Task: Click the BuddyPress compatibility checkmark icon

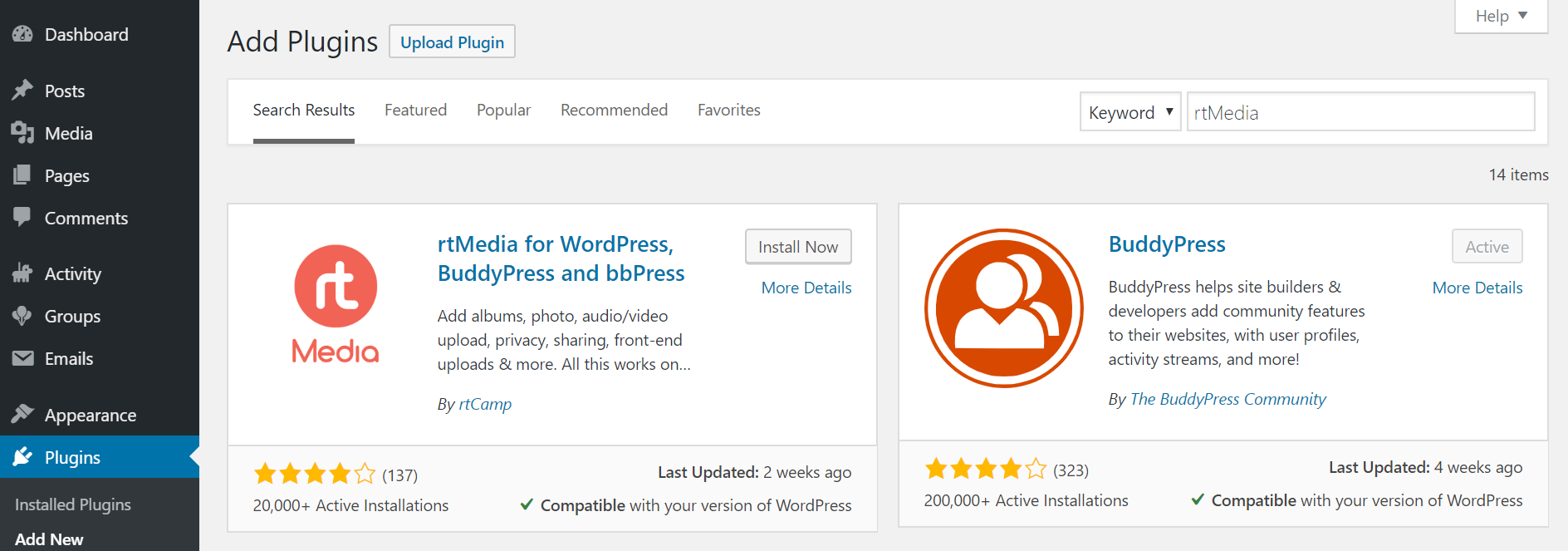Action: (x=1198, y=499)
